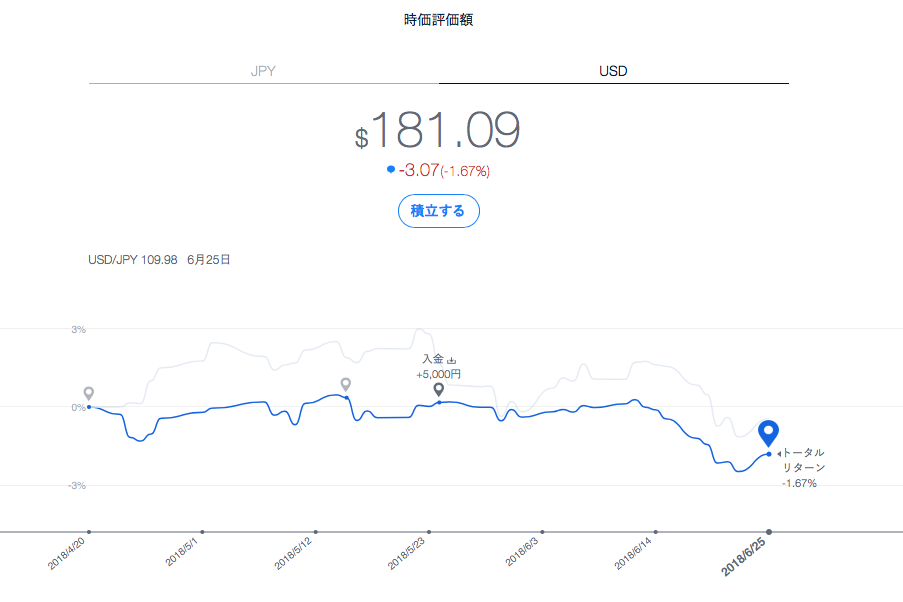Screen dimensions: 903x602
Task: Select the 2018/5/23 timeline point
Action: pos(429,532)
